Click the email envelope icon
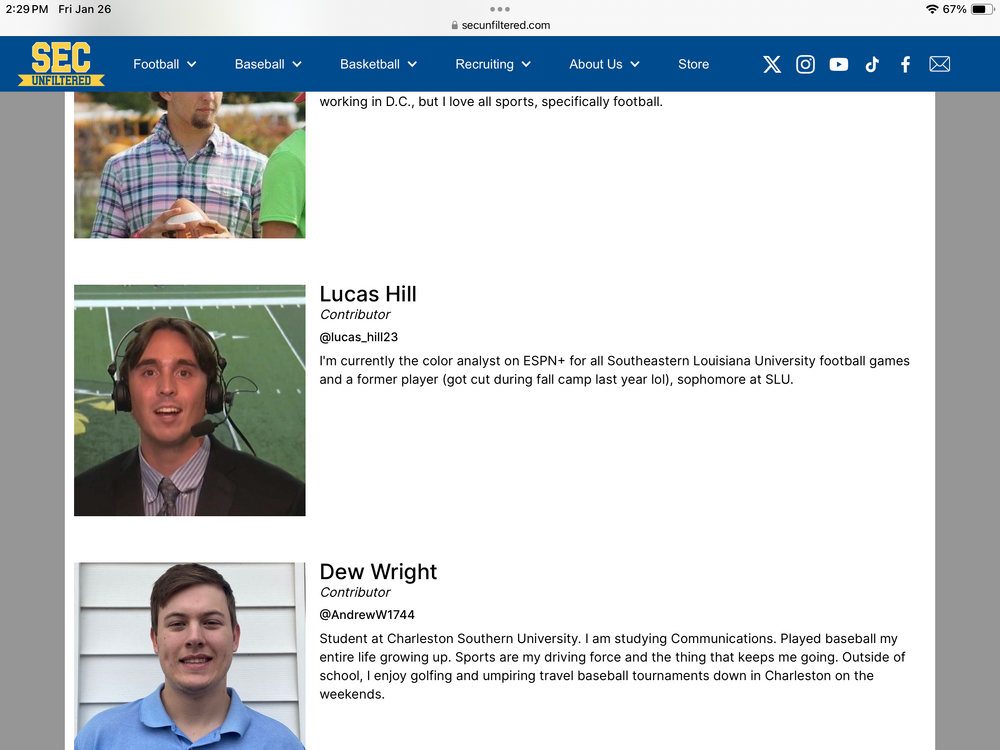1000x750 pixels. (939, 64)
